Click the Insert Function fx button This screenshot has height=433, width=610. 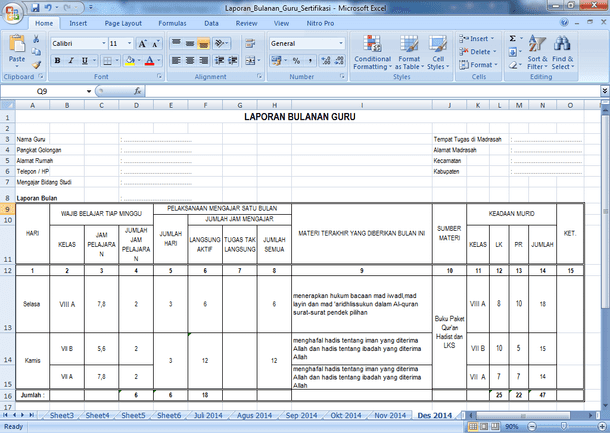138,91
